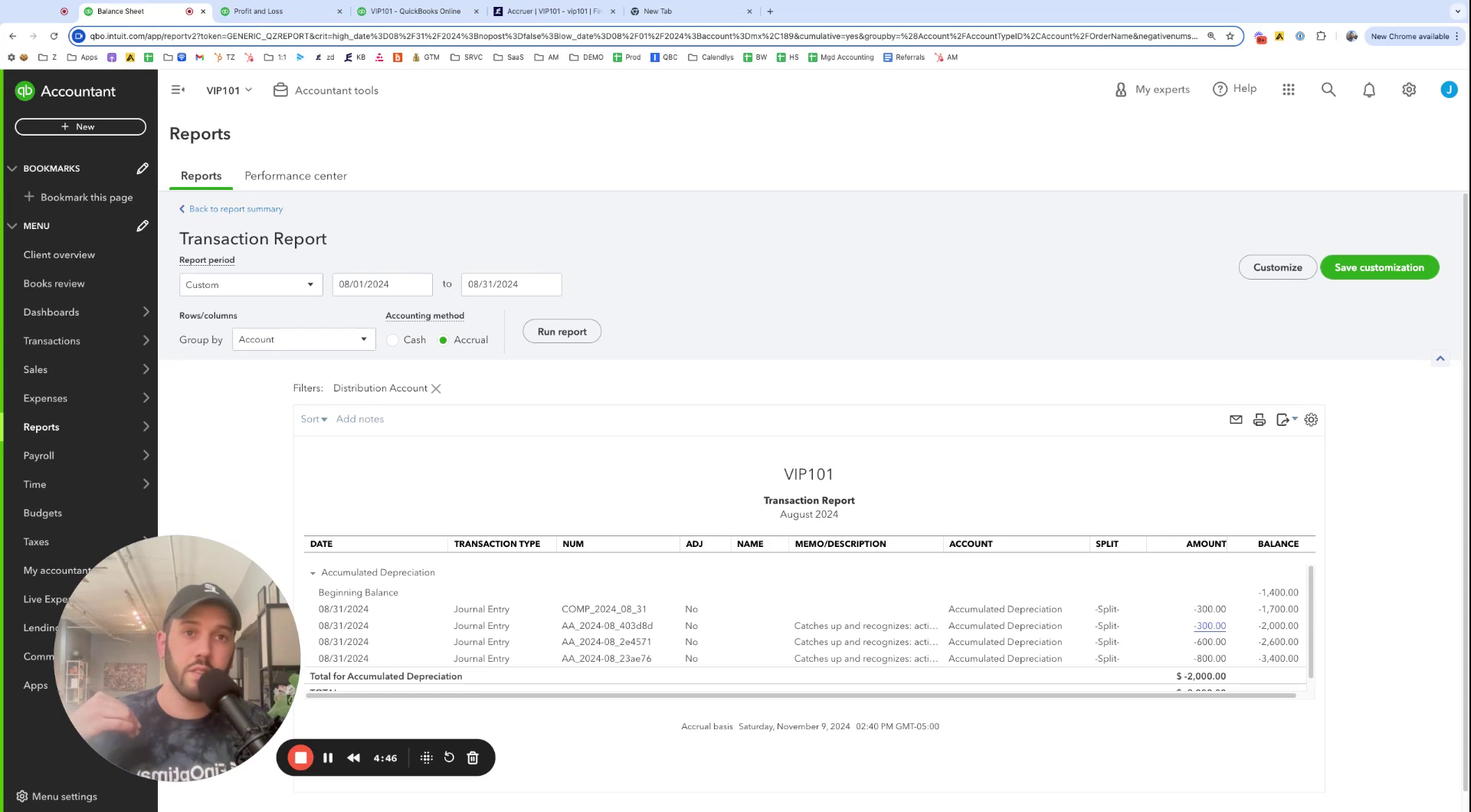The image size is (1471, 812).
Task: Open browser extensions puzzle icon
Action: pos(1321,36)
